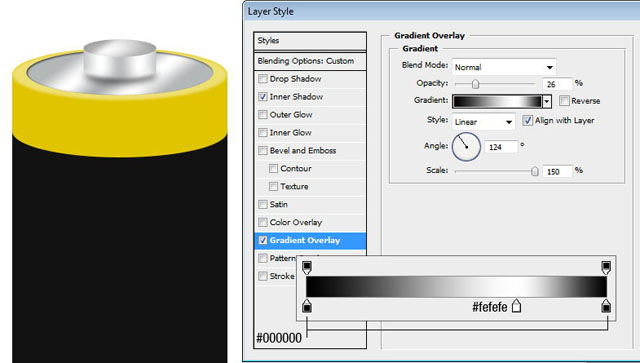This screenshot has width=640, height=363.
Task: Check the Reverse gradient checkbox
Action: point(564,101)
